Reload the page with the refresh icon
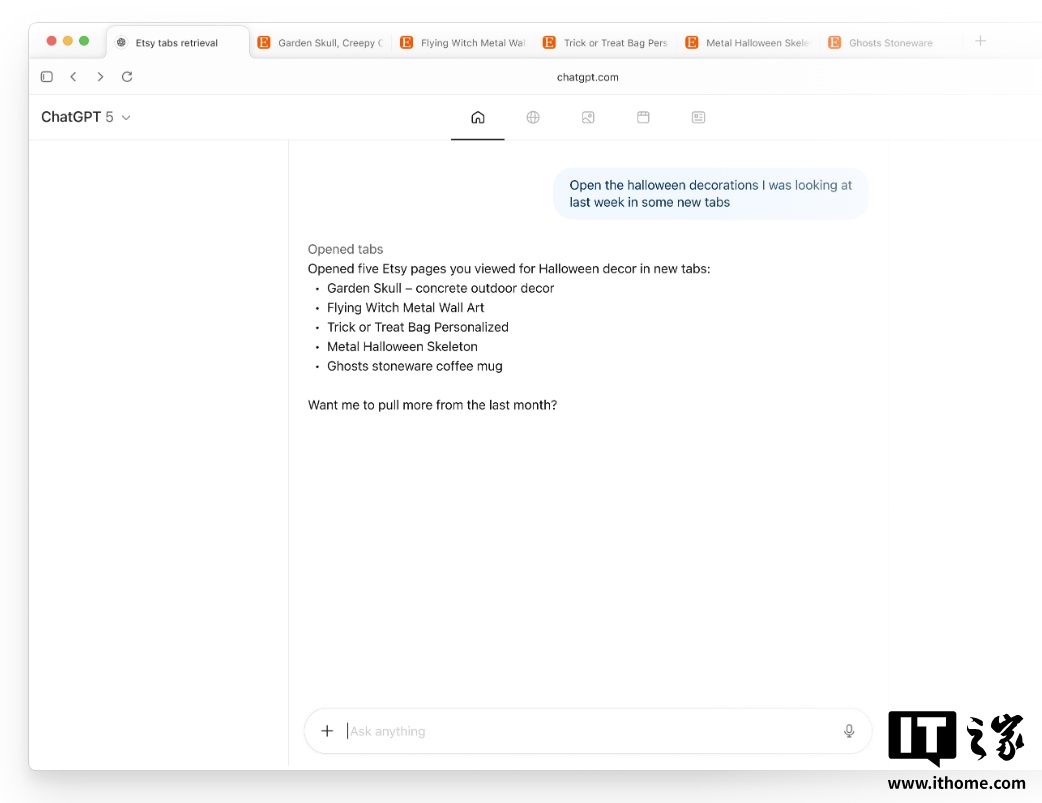The width and height of the screenshot is (1042, 803). click(x=127, y=76)
